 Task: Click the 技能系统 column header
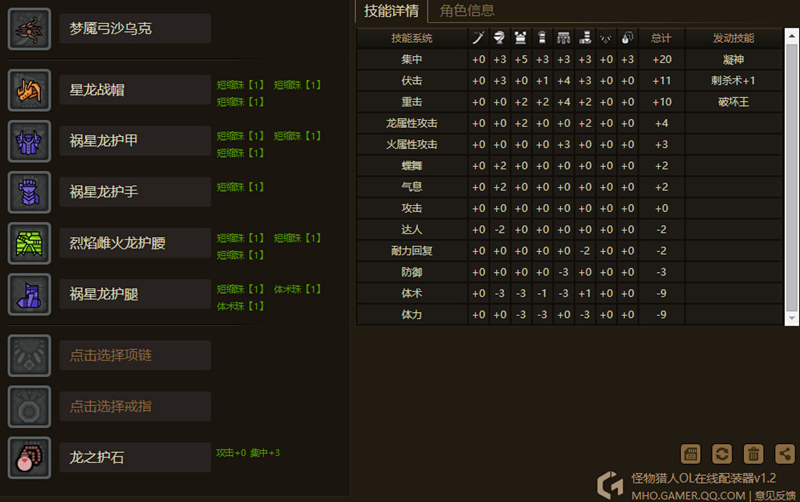point(412,38)
